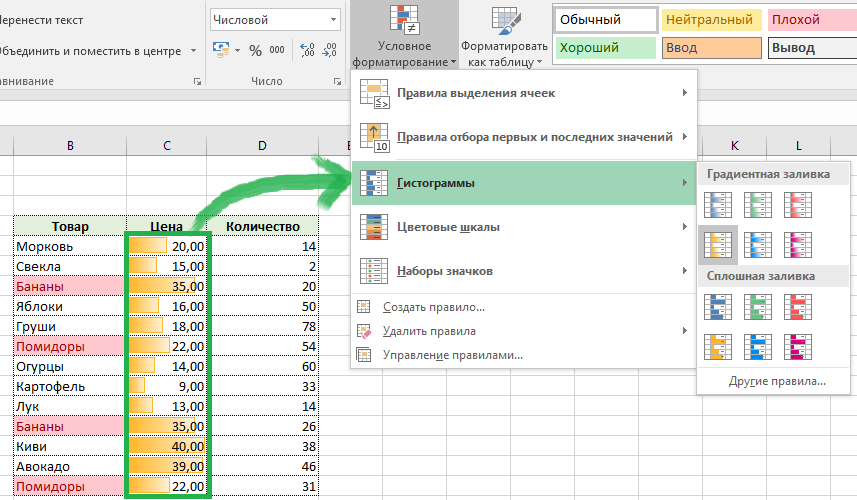This screenshot has width=857, height=500.
Task: Select the price cell 40,00
Action: tap(167, 446)
